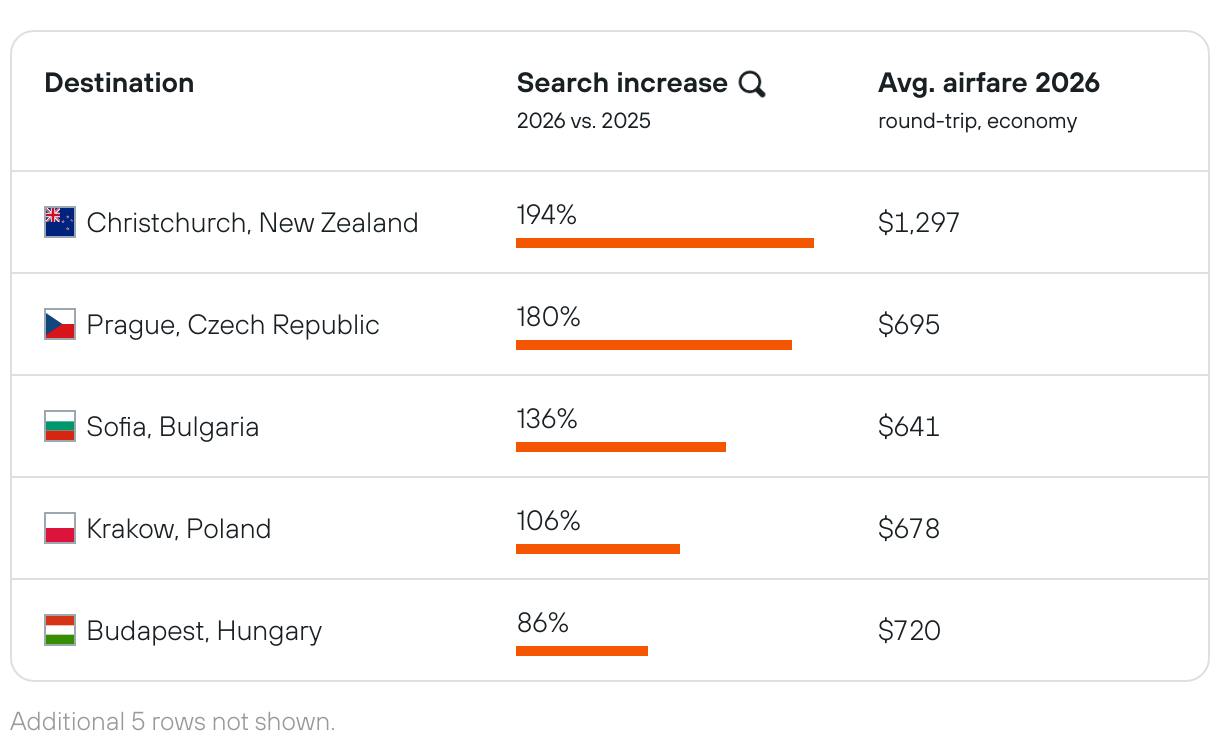The image size is (1220, 748).
Task: Click the Poland flag icon
Action: click(60, 528)
